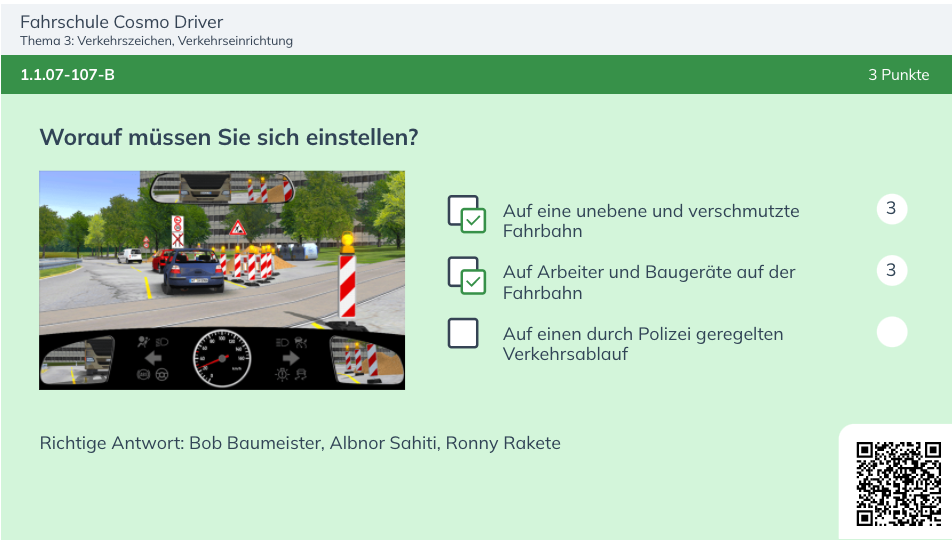Image resolution: width=952 pixels, height=541 pixels.
Task: Toggle checkbox for 'Arbeiter und Baugeräte' answer
Action: coord(467,276)
